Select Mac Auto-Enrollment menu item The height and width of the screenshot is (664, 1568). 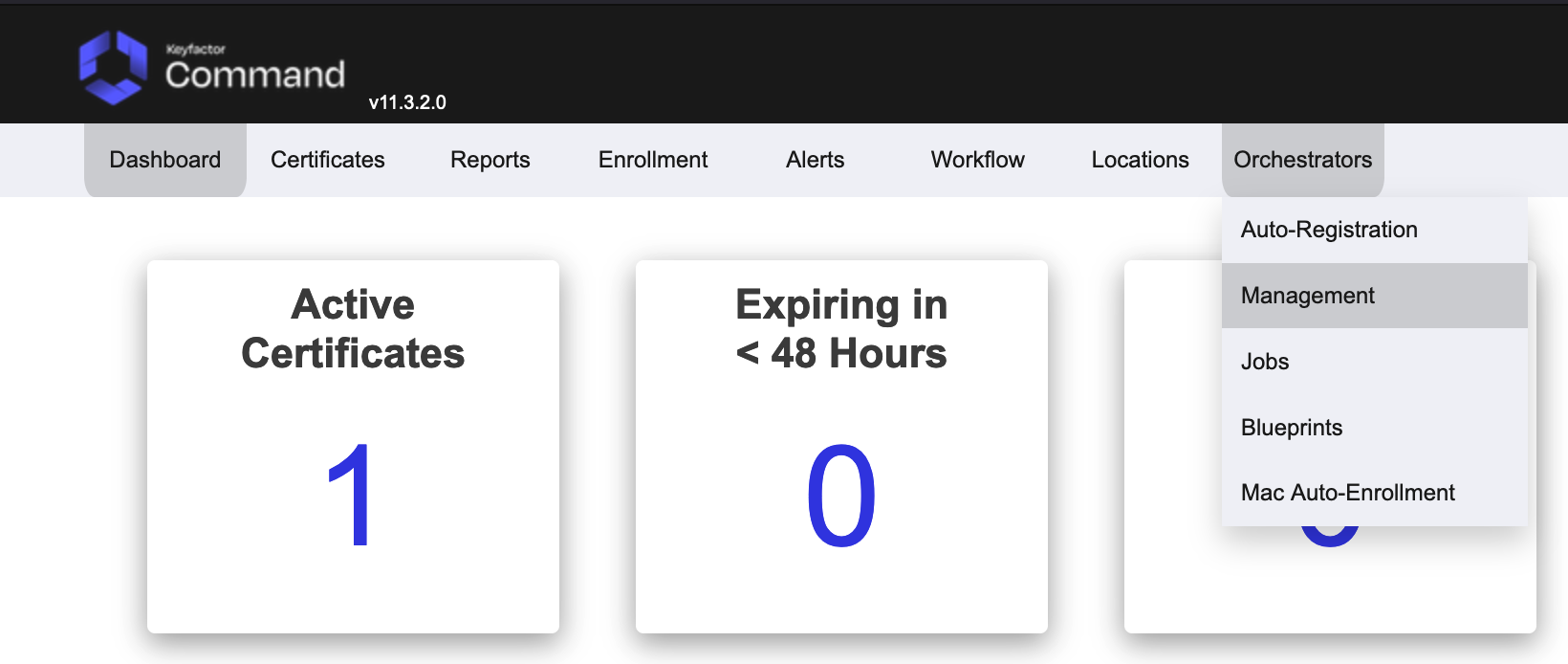[1348, 493]
